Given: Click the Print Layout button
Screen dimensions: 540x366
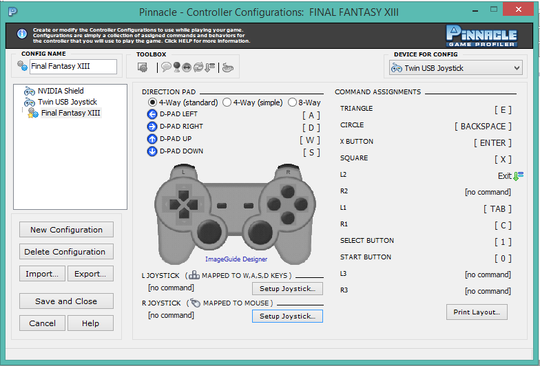Looking at the screenshot, I should point(477,312).
